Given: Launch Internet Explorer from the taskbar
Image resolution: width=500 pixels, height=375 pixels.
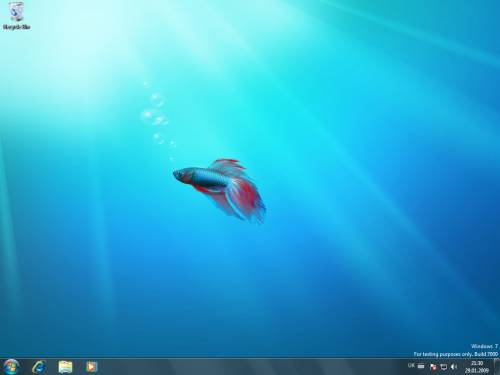Looking at the screenshot, I should (x=39, y=367).
